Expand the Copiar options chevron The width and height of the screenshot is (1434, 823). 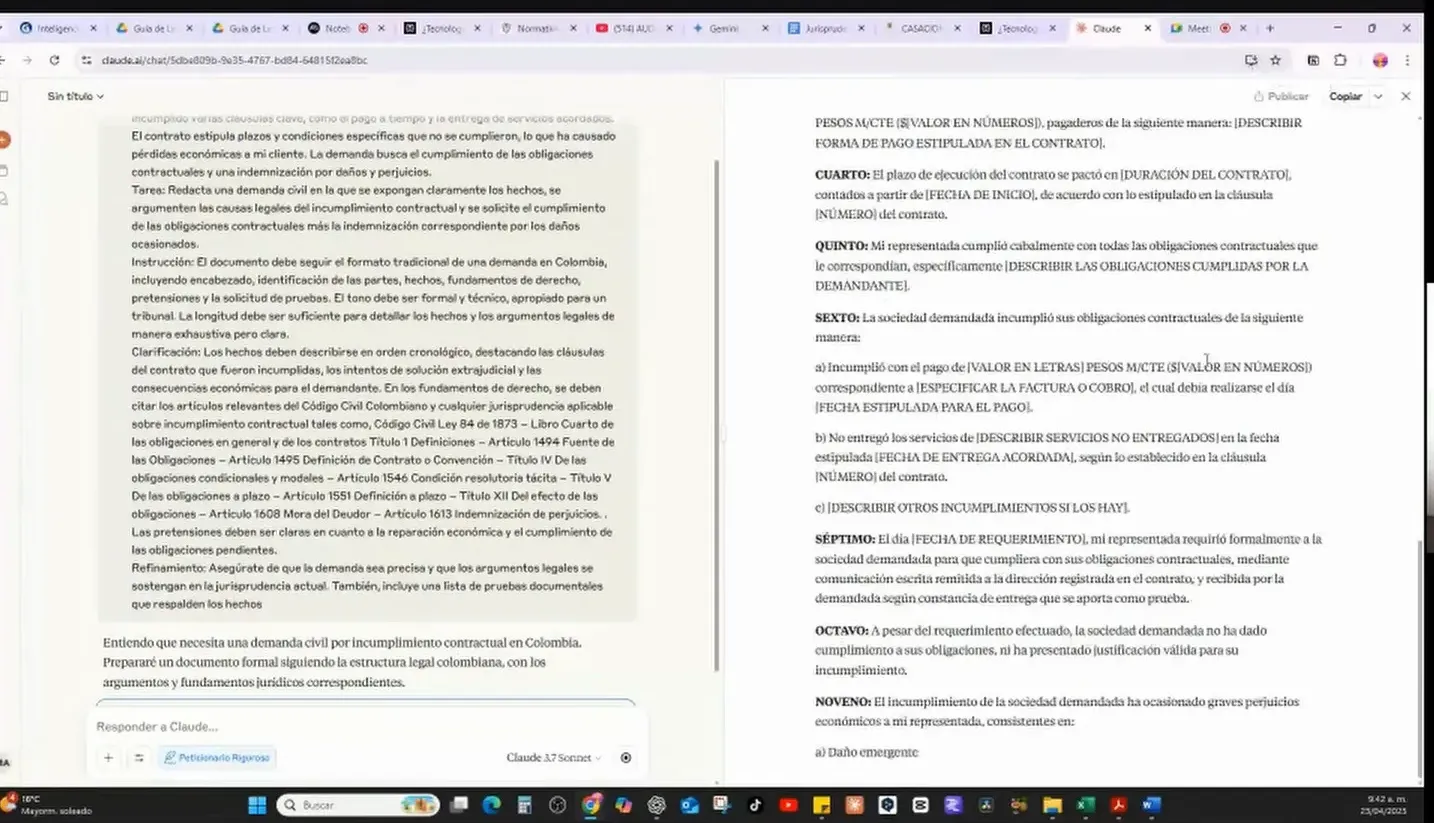[1378, 96]
